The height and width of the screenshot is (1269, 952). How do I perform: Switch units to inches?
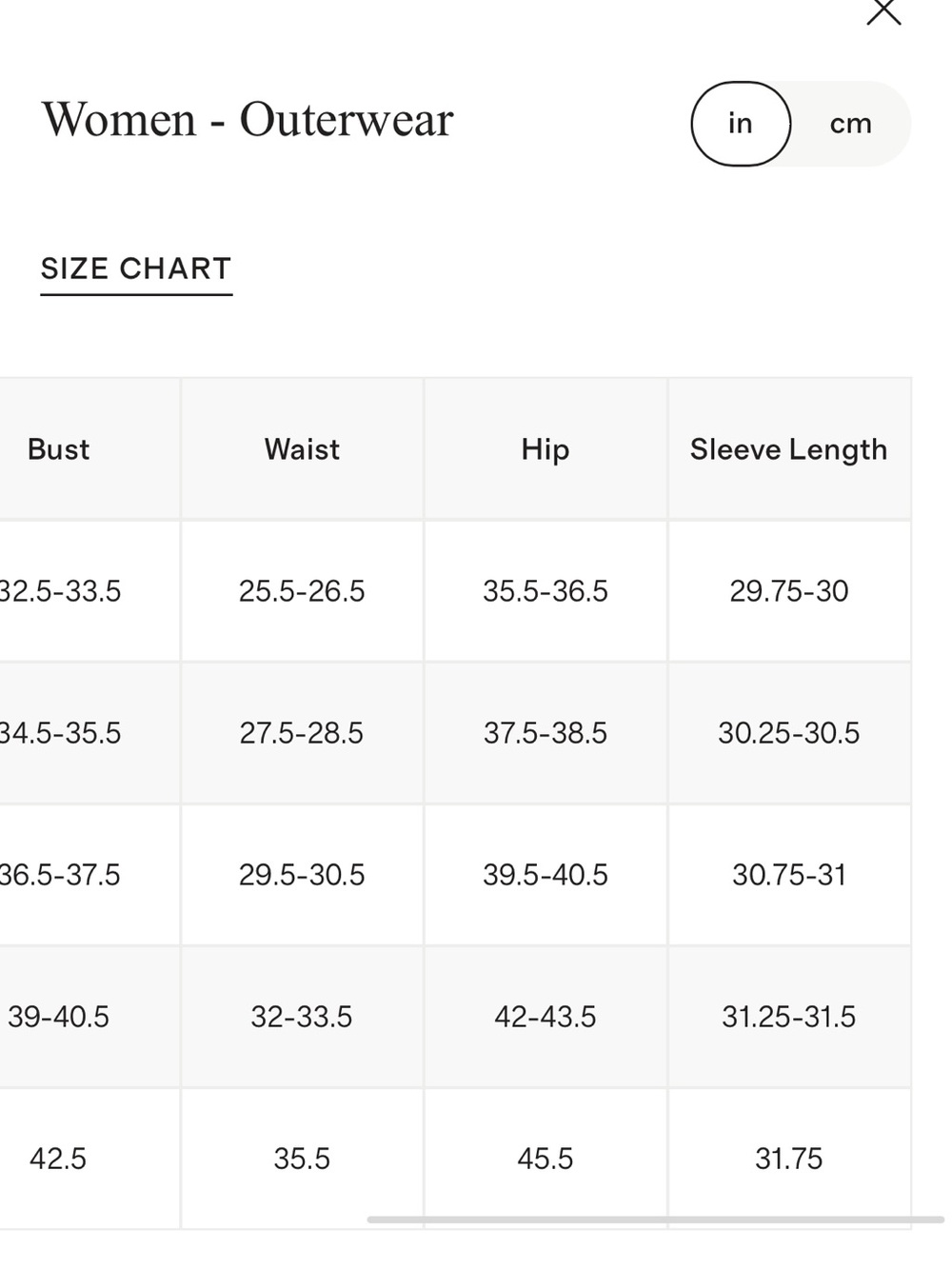click(x=741, y=124)
